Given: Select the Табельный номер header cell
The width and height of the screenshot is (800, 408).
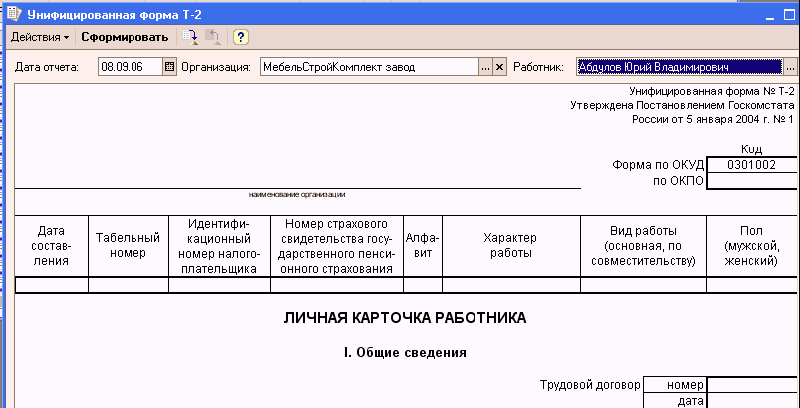Looking at the screenshot, I should point(128,245).
